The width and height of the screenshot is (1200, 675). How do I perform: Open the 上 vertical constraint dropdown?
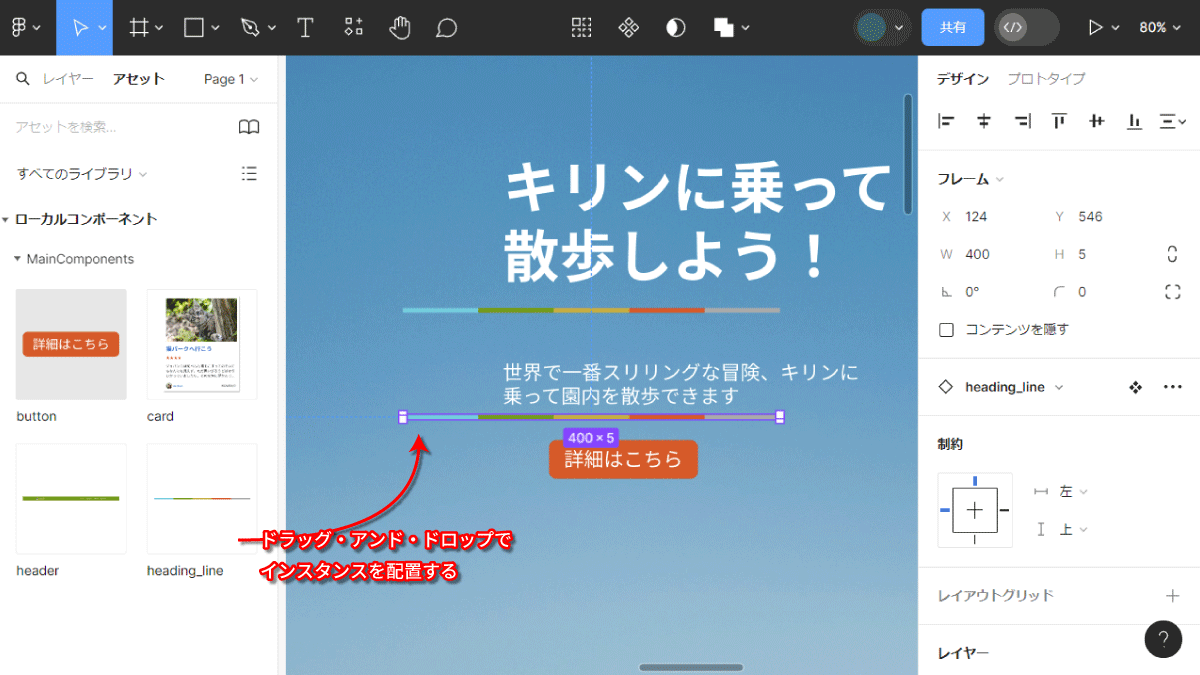1073,529
